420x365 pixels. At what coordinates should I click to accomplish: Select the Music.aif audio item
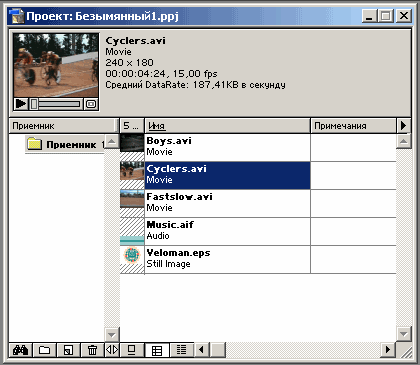point(227,231)
